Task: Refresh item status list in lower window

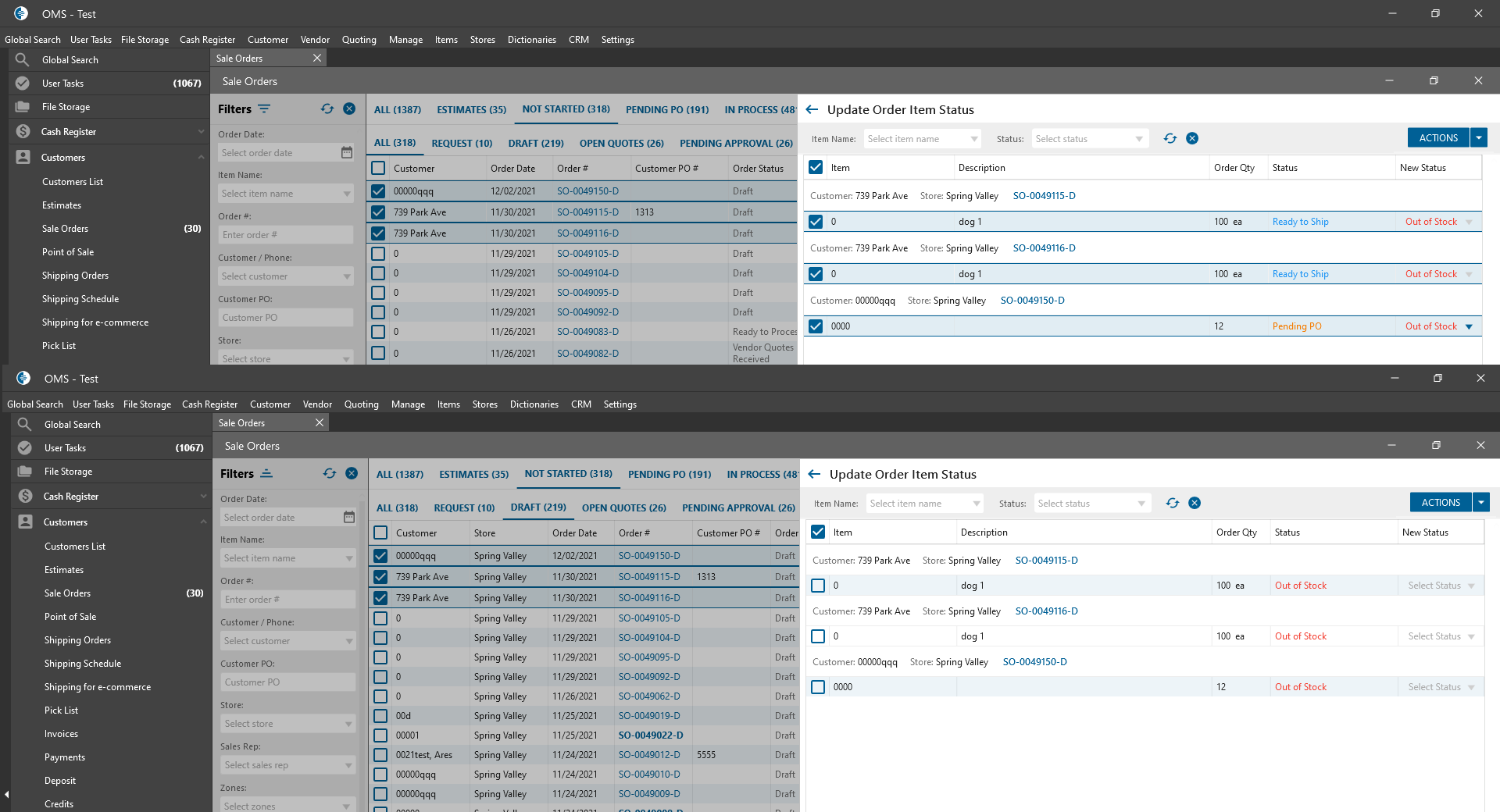Action: pyautogui.click(x=1173, y=503)
